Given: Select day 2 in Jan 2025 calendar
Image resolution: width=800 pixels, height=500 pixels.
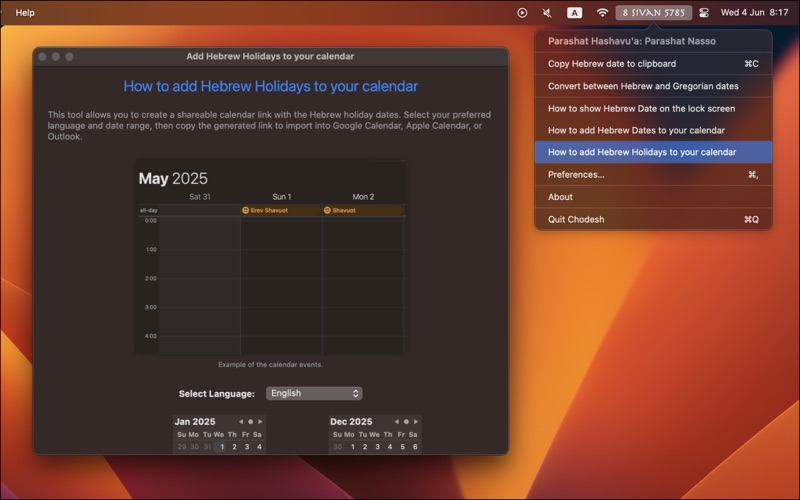Looking at the screenshot, I should pyautogui.click(x=234, y=447).
